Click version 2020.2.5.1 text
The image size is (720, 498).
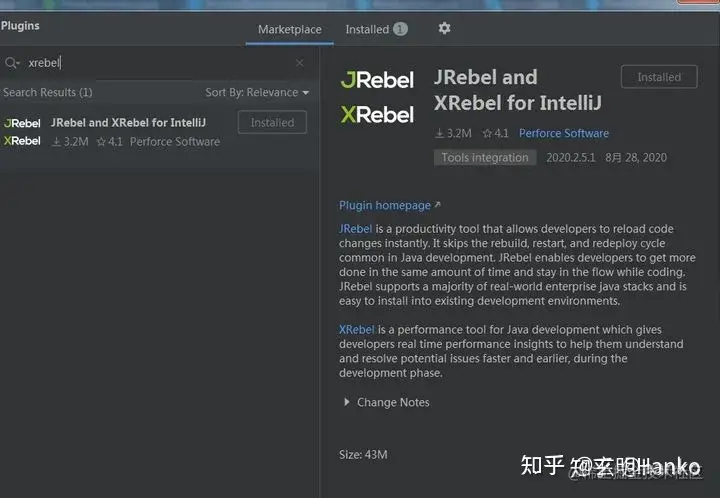coord(571,157)
